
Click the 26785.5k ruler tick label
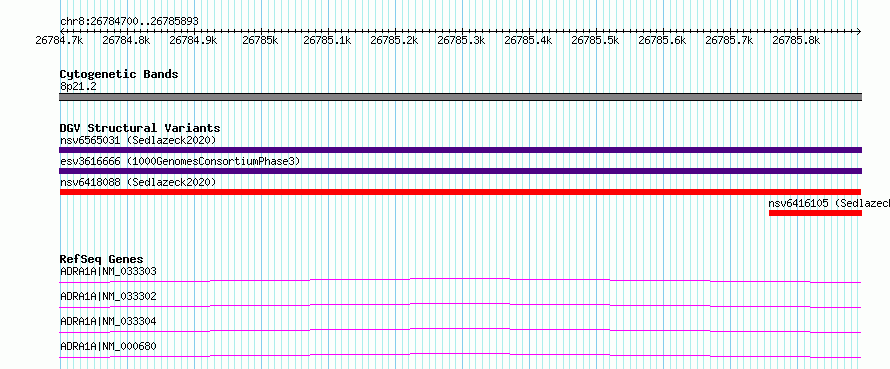coord(595,40)
